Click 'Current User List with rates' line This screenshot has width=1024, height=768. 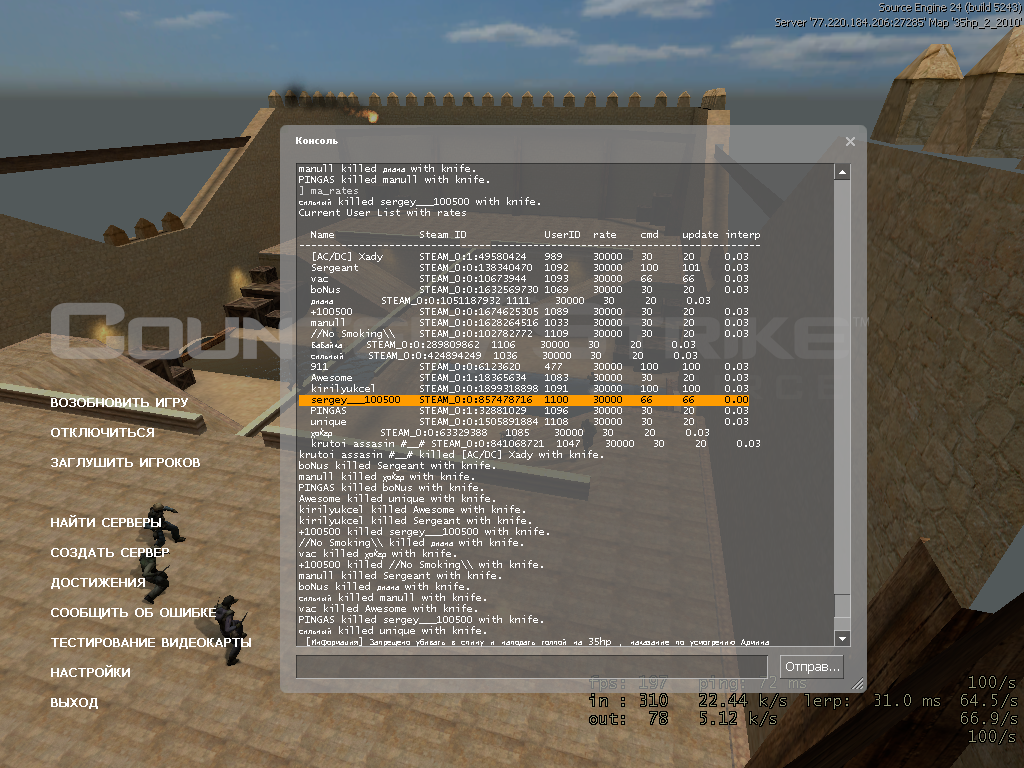(x=383, y=213)
